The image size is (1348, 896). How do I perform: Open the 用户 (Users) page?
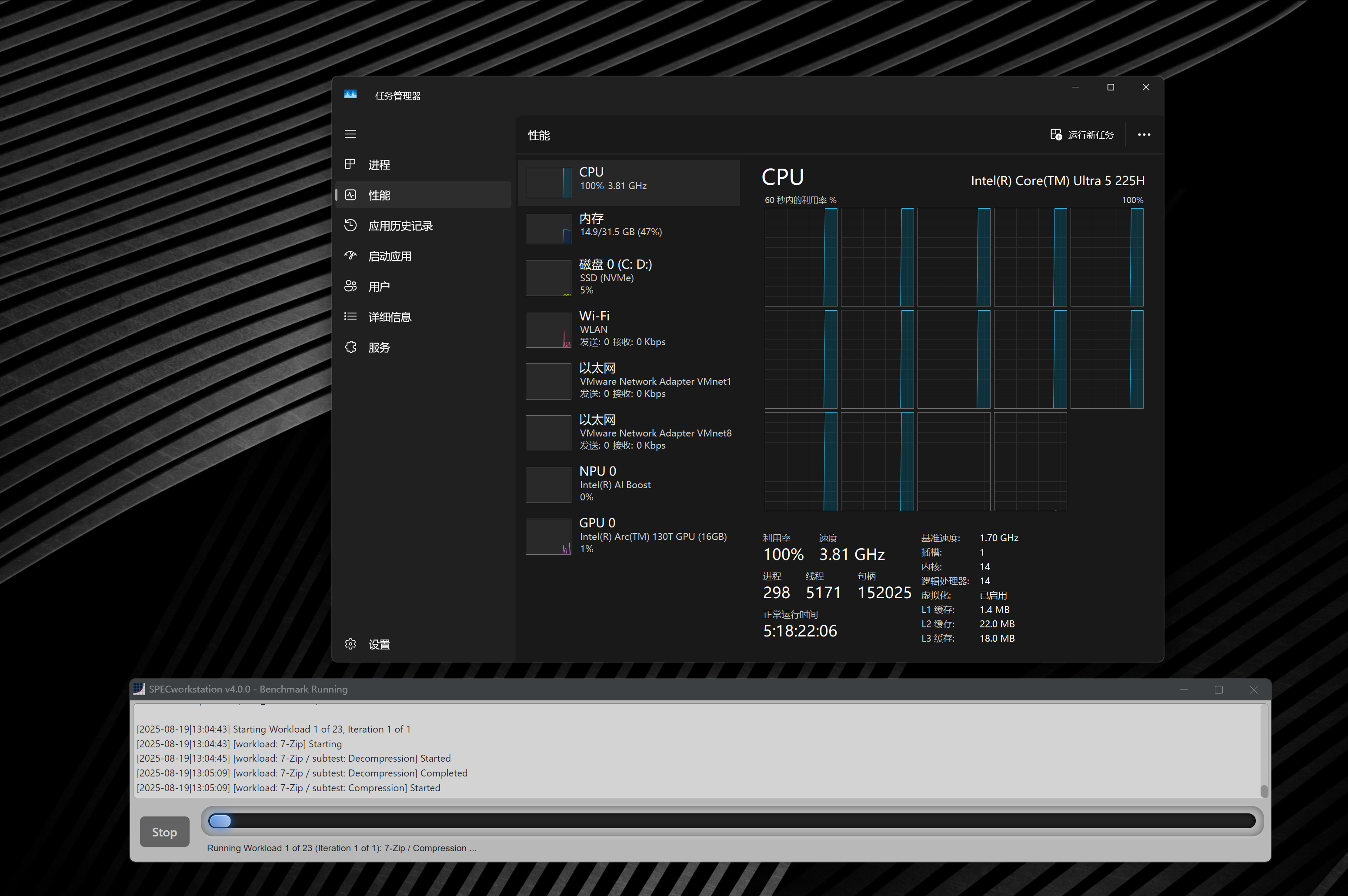pyautogui.click(x=424, y=286)
